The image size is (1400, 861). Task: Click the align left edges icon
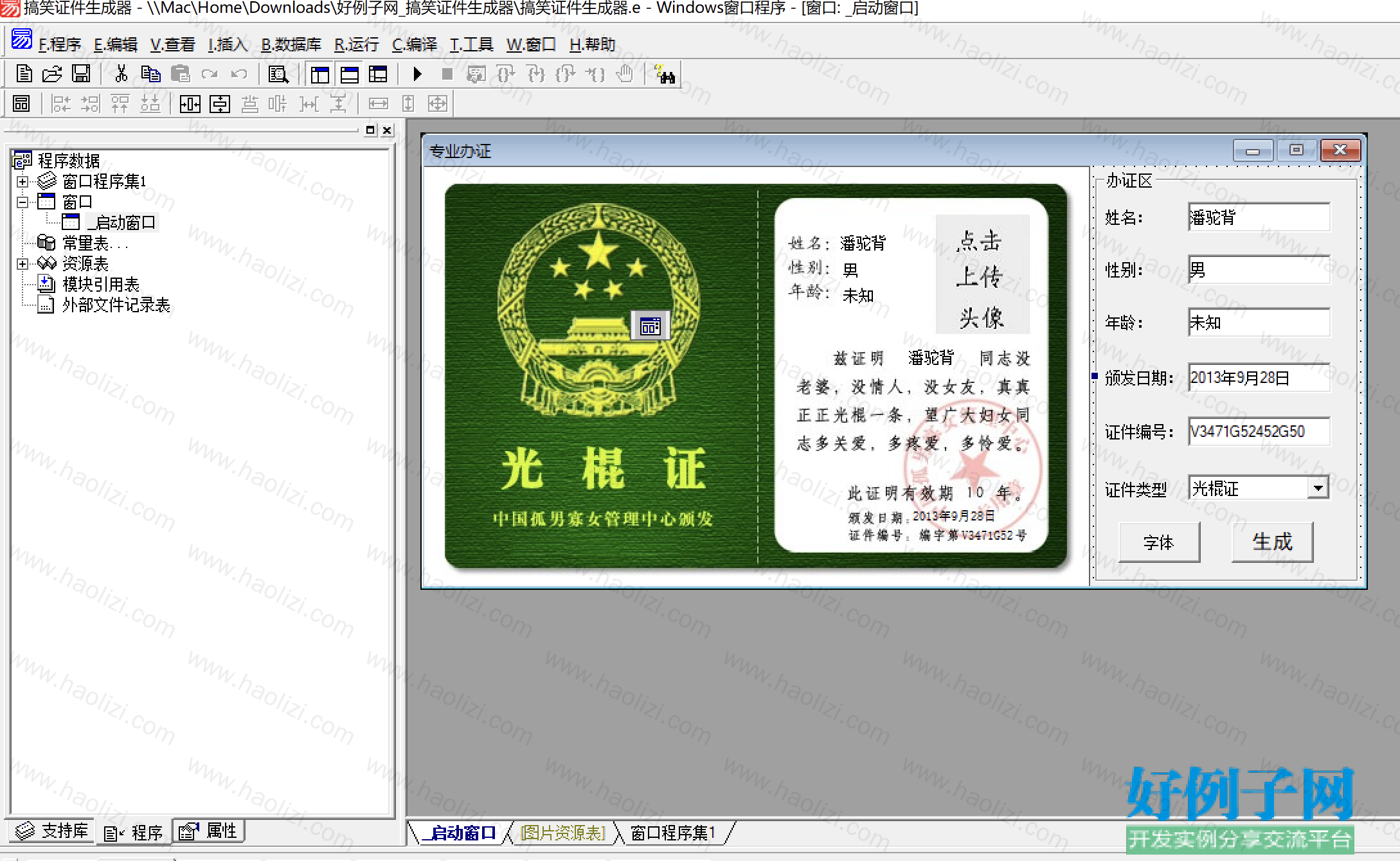[61, 104]
